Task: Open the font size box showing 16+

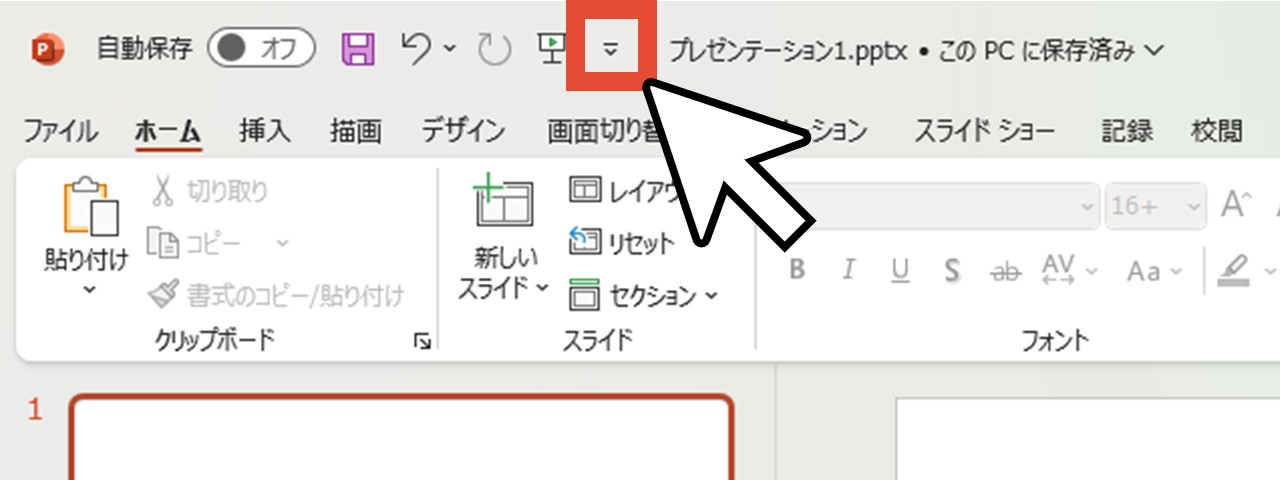Action: tap(1155, 206)
